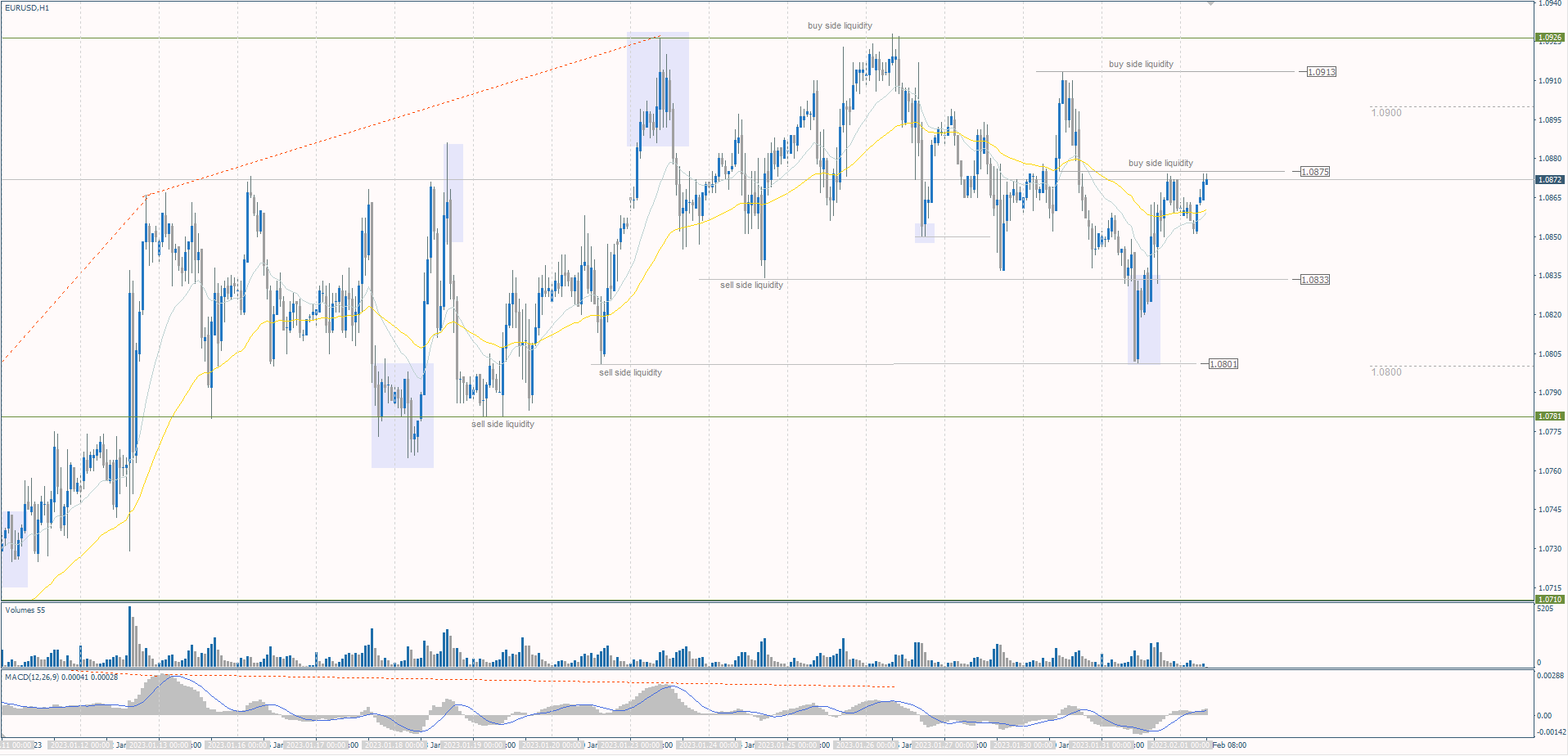
Task: Click the 1.0801 price label box
Action: pos(1223,364)
